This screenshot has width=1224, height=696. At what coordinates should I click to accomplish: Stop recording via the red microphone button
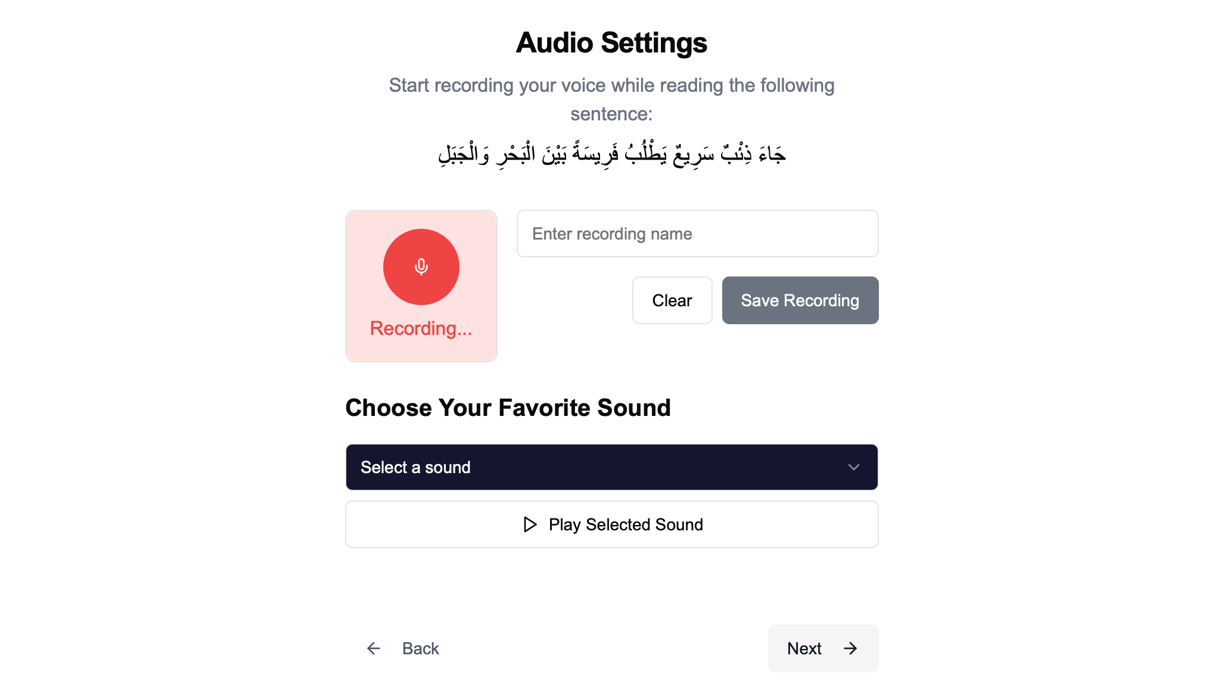[421, 267]
